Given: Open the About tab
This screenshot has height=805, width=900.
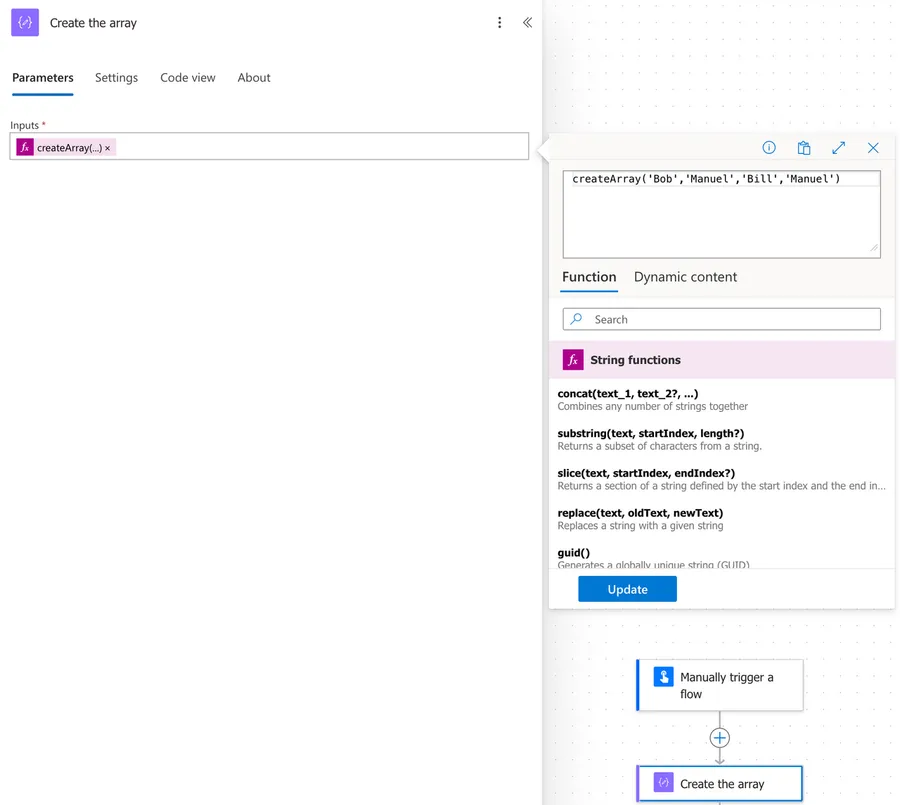Looking at the screenshot, I should (254, 78).
